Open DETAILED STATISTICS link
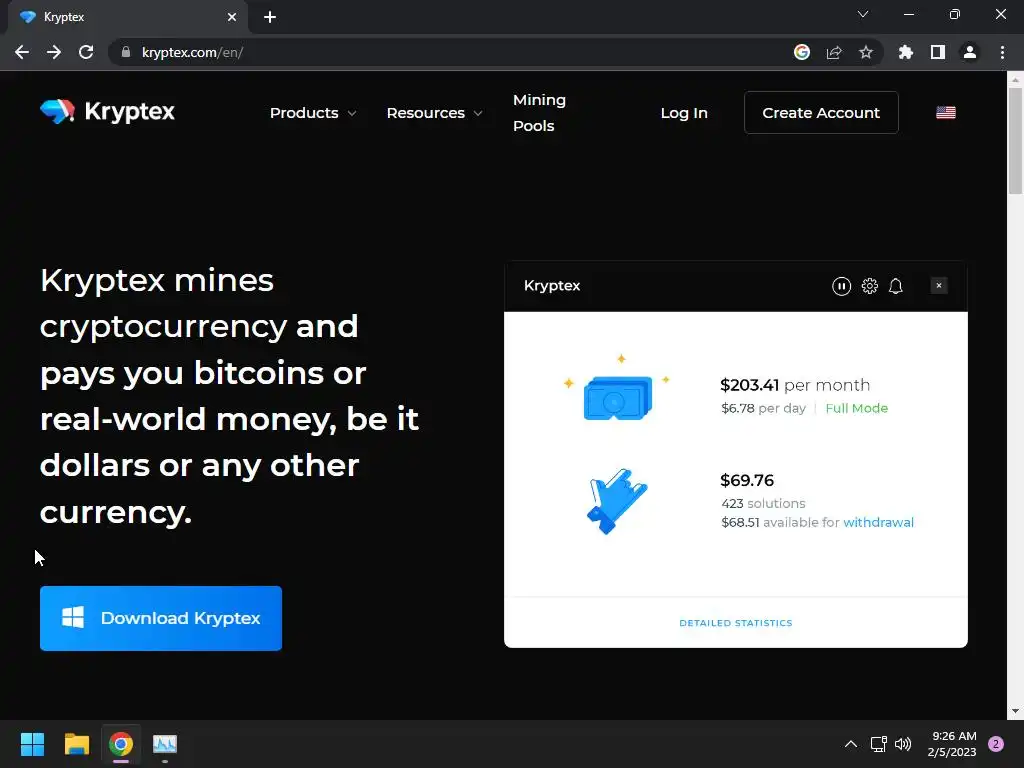The width and height of the screenshot is (1024, 768). (x=736, y=623)
